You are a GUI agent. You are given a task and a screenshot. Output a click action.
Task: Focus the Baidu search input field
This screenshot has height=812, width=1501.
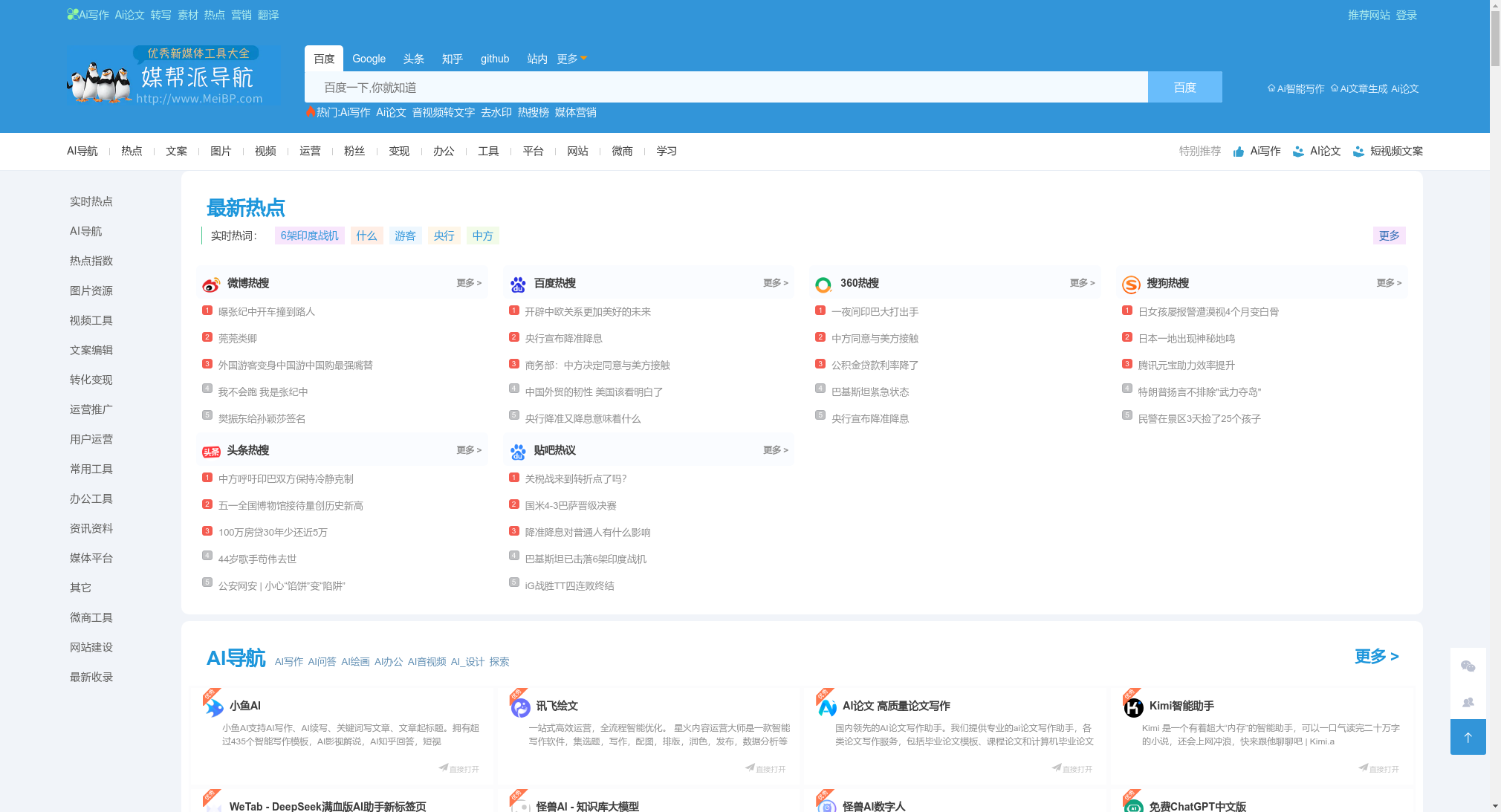[725, 88]
